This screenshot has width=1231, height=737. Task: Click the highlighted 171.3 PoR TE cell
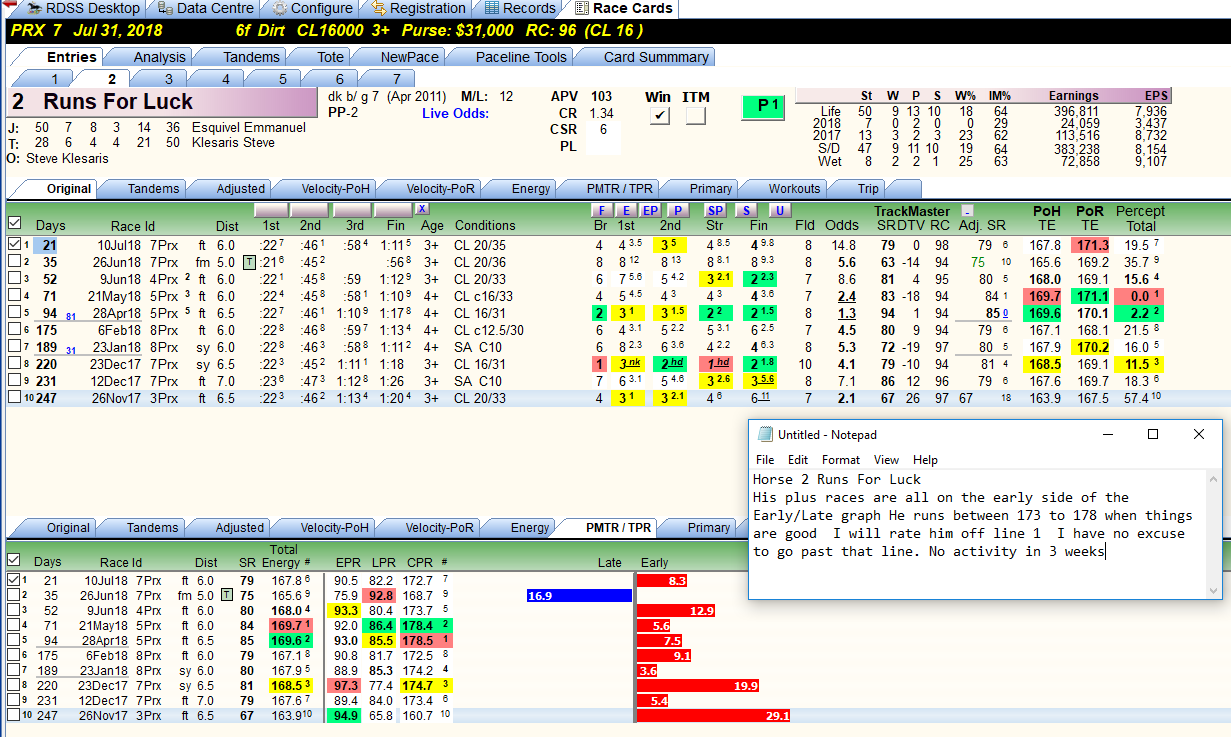1090,245
